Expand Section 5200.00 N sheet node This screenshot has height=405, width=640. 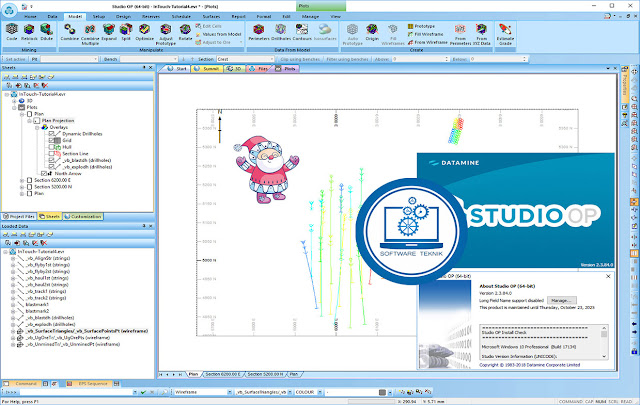(22, 187)
